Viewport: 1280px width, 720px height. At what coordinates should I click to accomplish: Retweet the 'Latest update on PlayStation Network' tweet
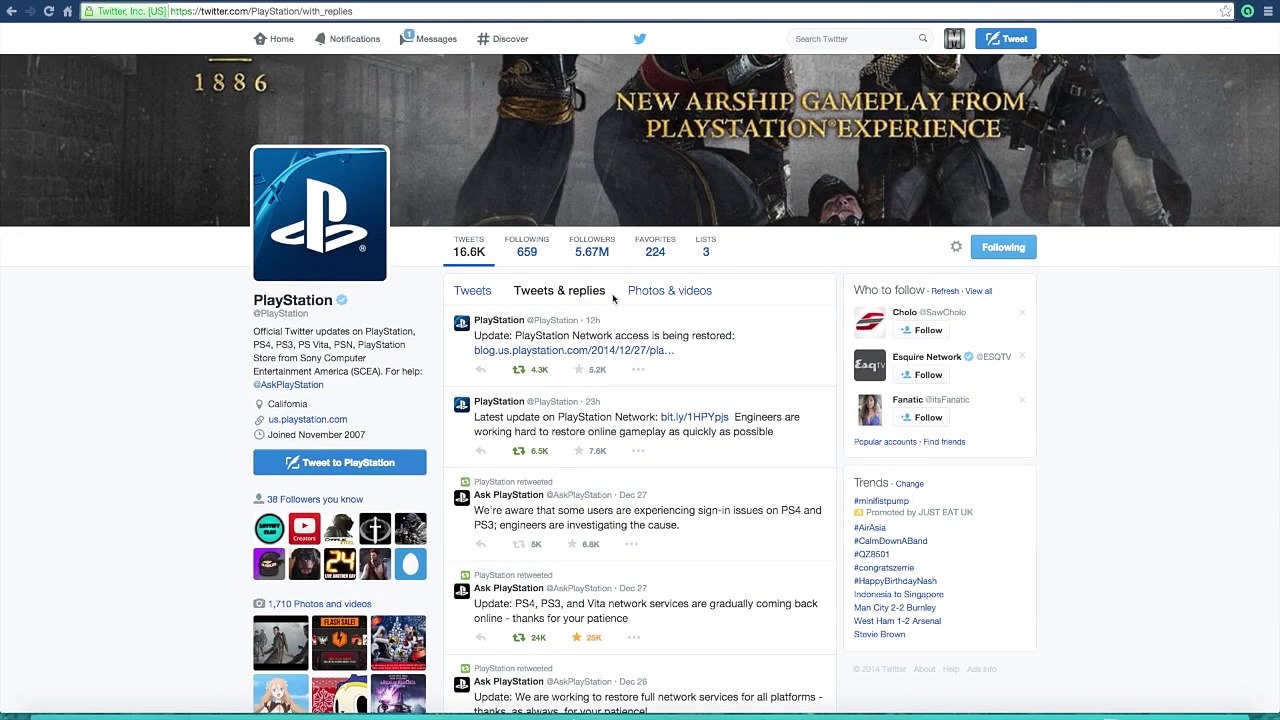click(518, 451)
